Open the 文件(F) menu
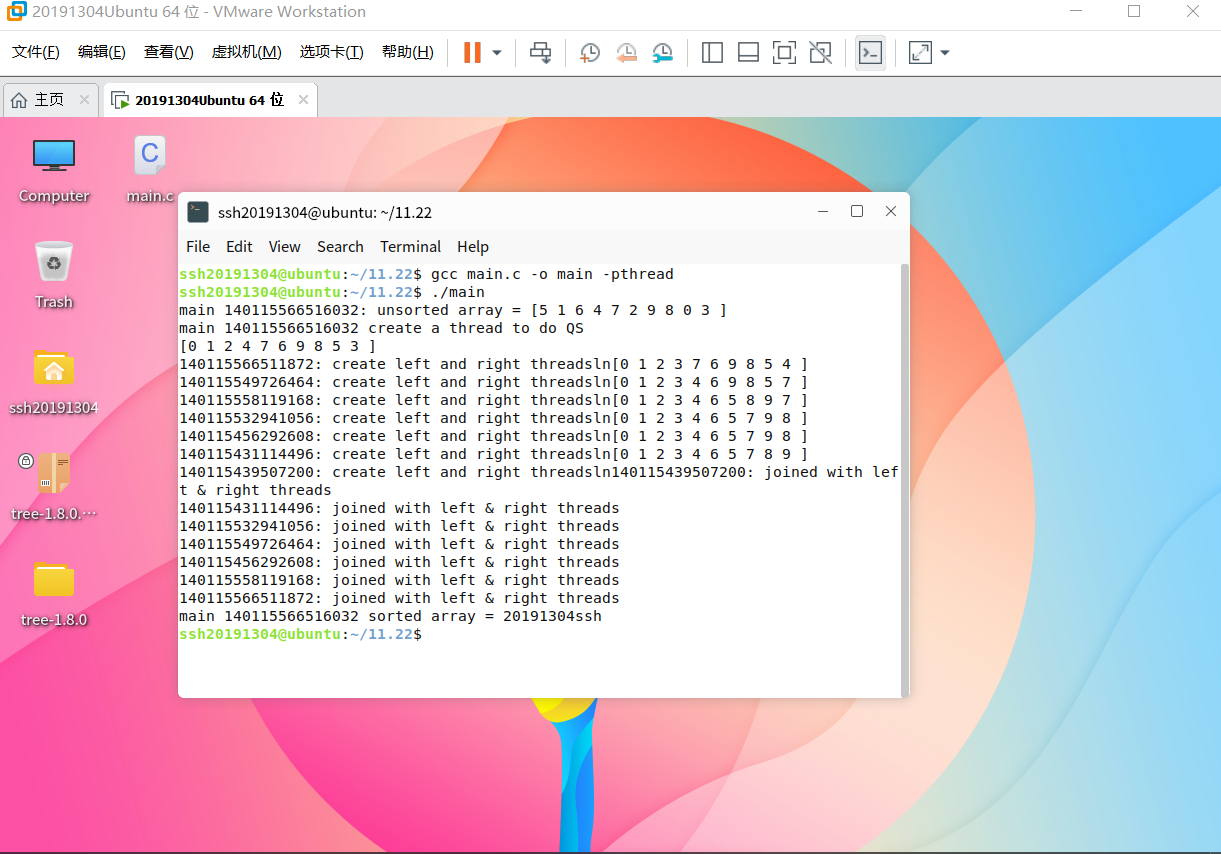The height and width of the screenshot is (854, 1221). click(x=36, y=52)
